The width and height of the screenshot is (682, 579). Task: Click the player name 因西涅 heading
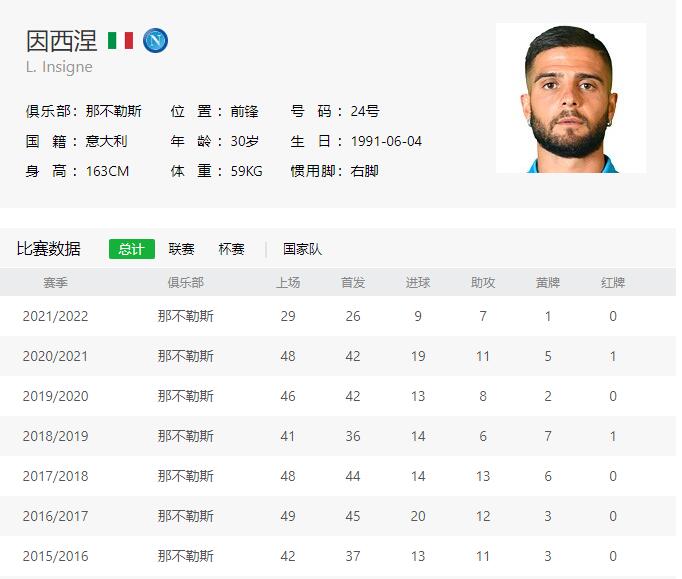tap(61, 41)
